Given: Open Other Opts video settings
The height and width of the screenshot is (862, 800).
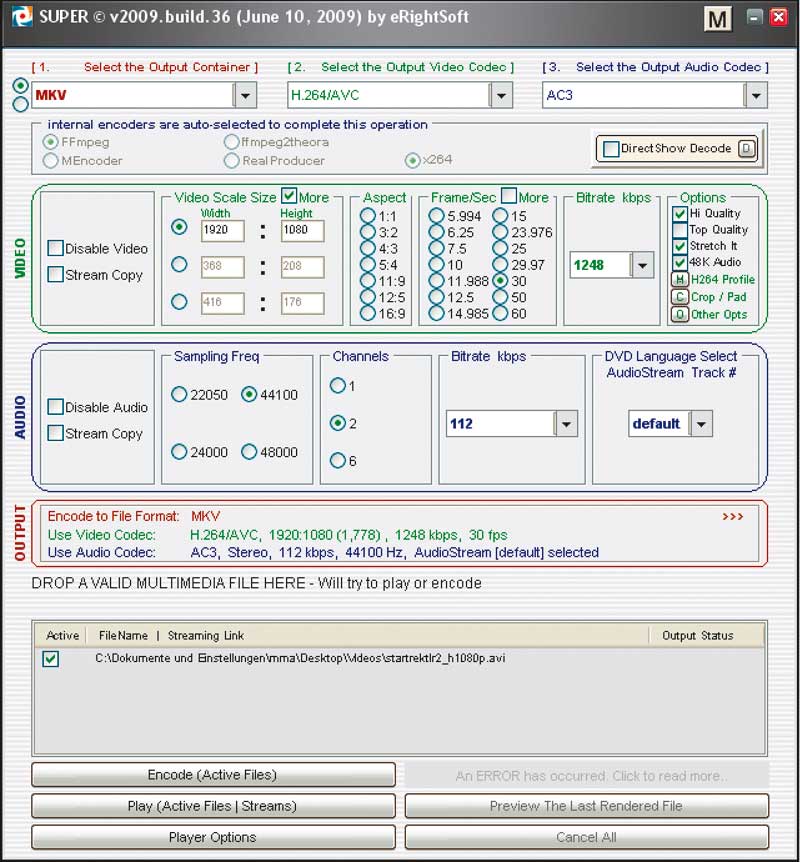Looking at the screenshot, I should tap(680, 314).
